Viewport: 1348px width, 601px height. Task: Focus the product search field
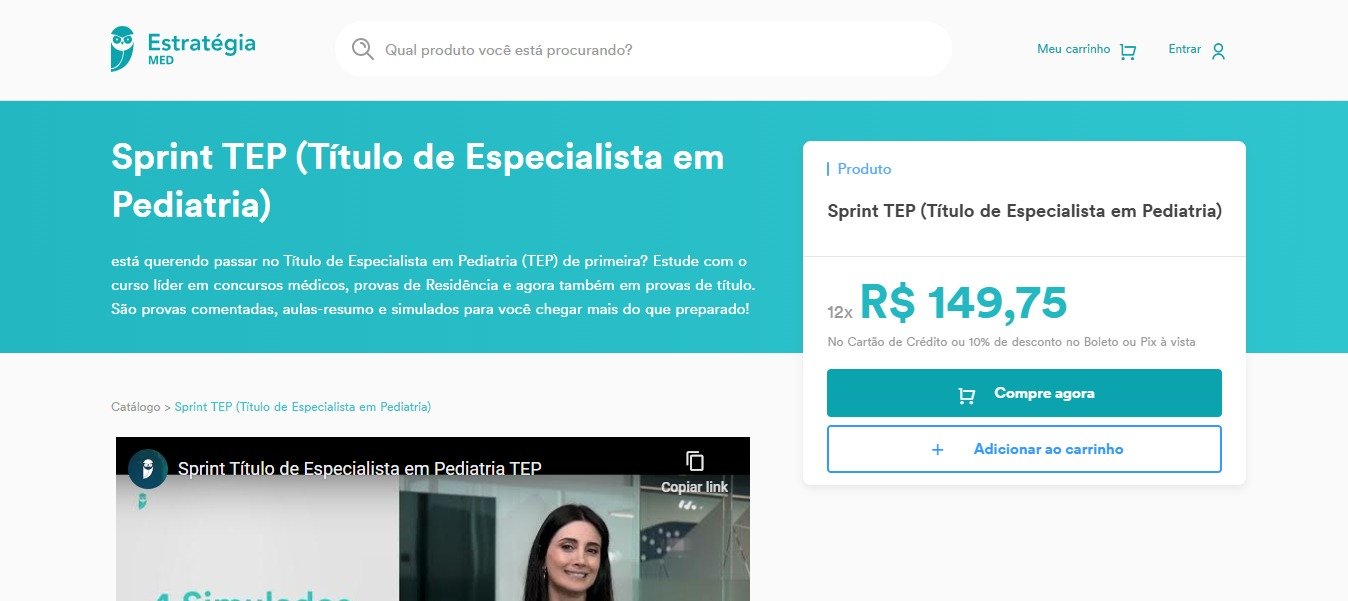(x=643, y=49)
